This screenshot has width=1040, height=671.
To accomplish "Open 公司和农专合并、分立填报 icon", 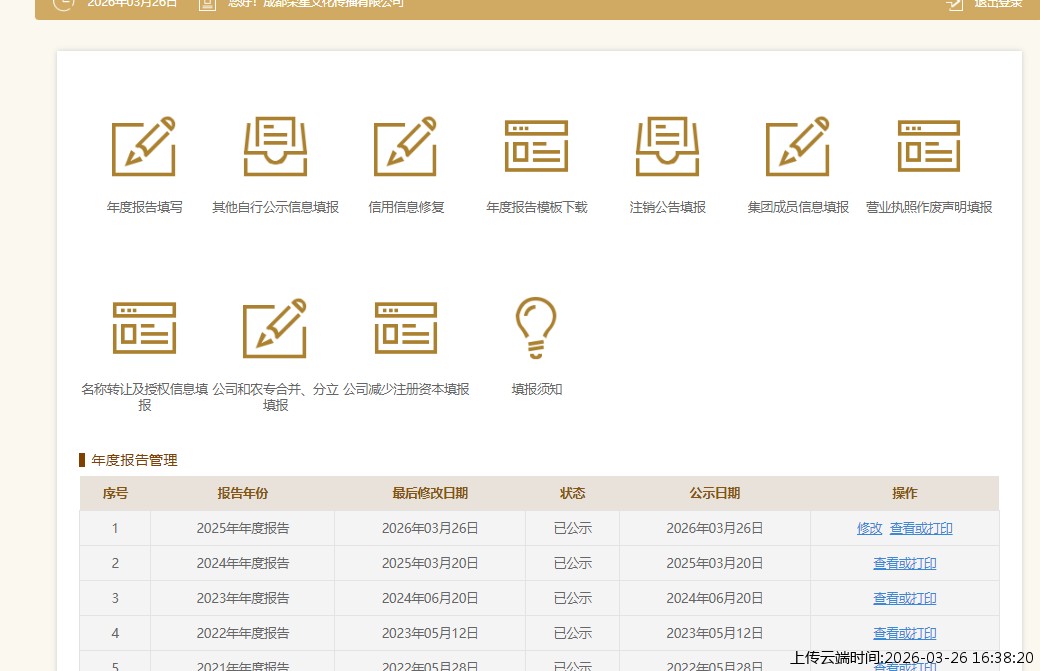I will (275, 328).
